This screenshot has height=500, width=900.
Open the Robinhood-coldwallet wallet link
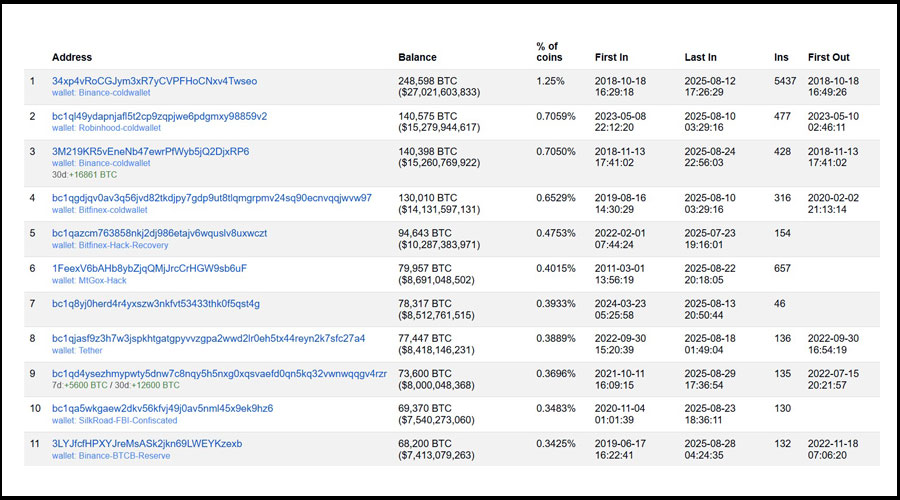(x=118, y=128)
